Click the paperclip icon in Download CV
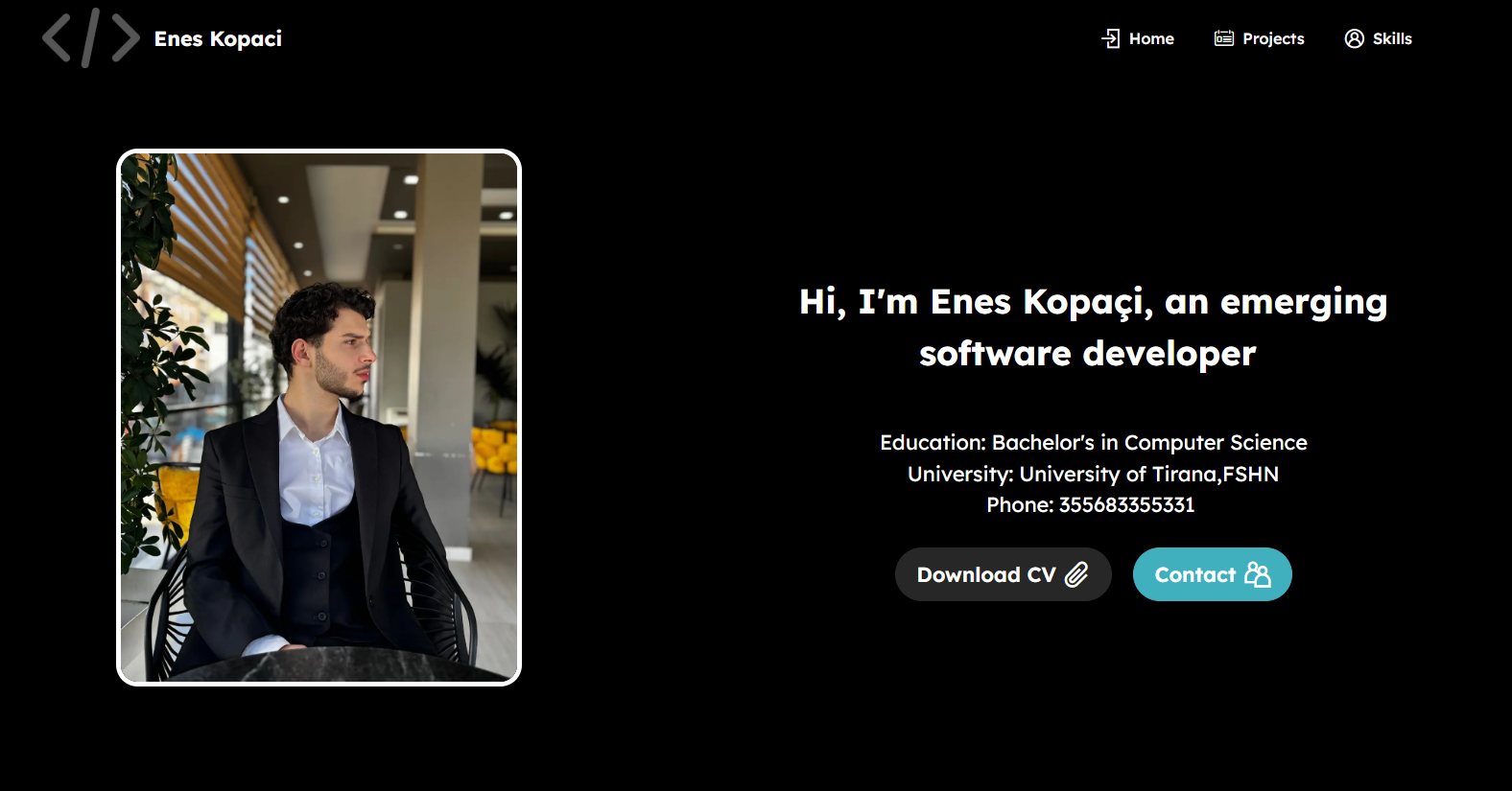Viewport: 1512px width, 791px height. coord(1076,574)
